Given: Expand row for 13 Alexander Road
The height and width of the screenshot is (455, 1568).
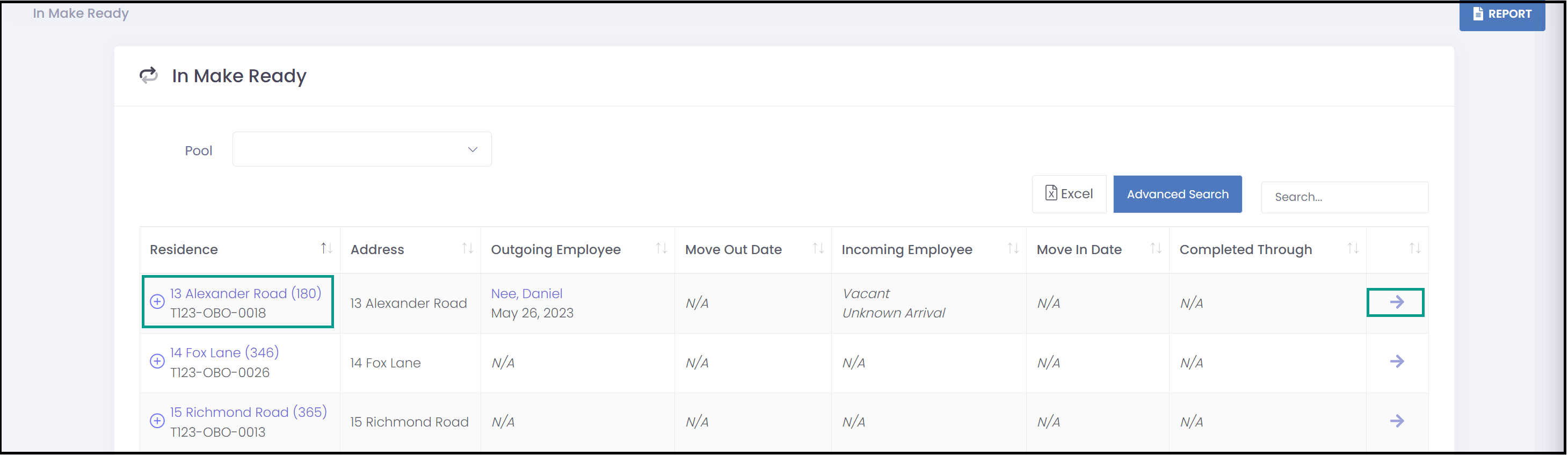Looking at the screenshot, I should (x=157, y=301).
